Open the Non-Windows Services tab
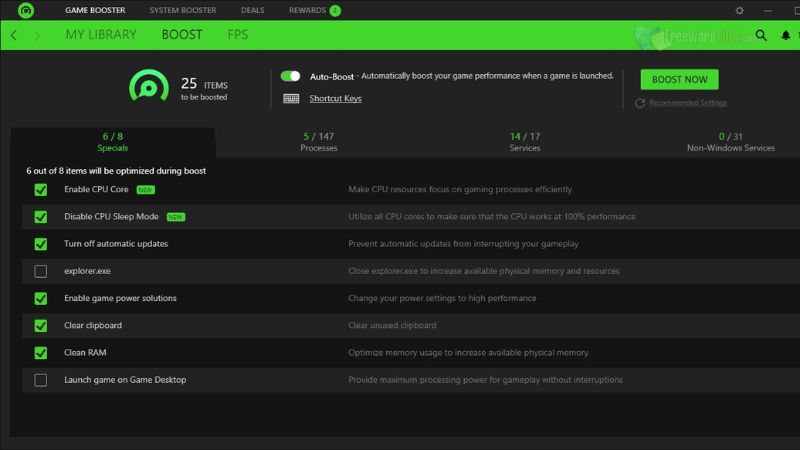Screen dimensions: 800x450 pyautogui.click(x=730, y=142)
